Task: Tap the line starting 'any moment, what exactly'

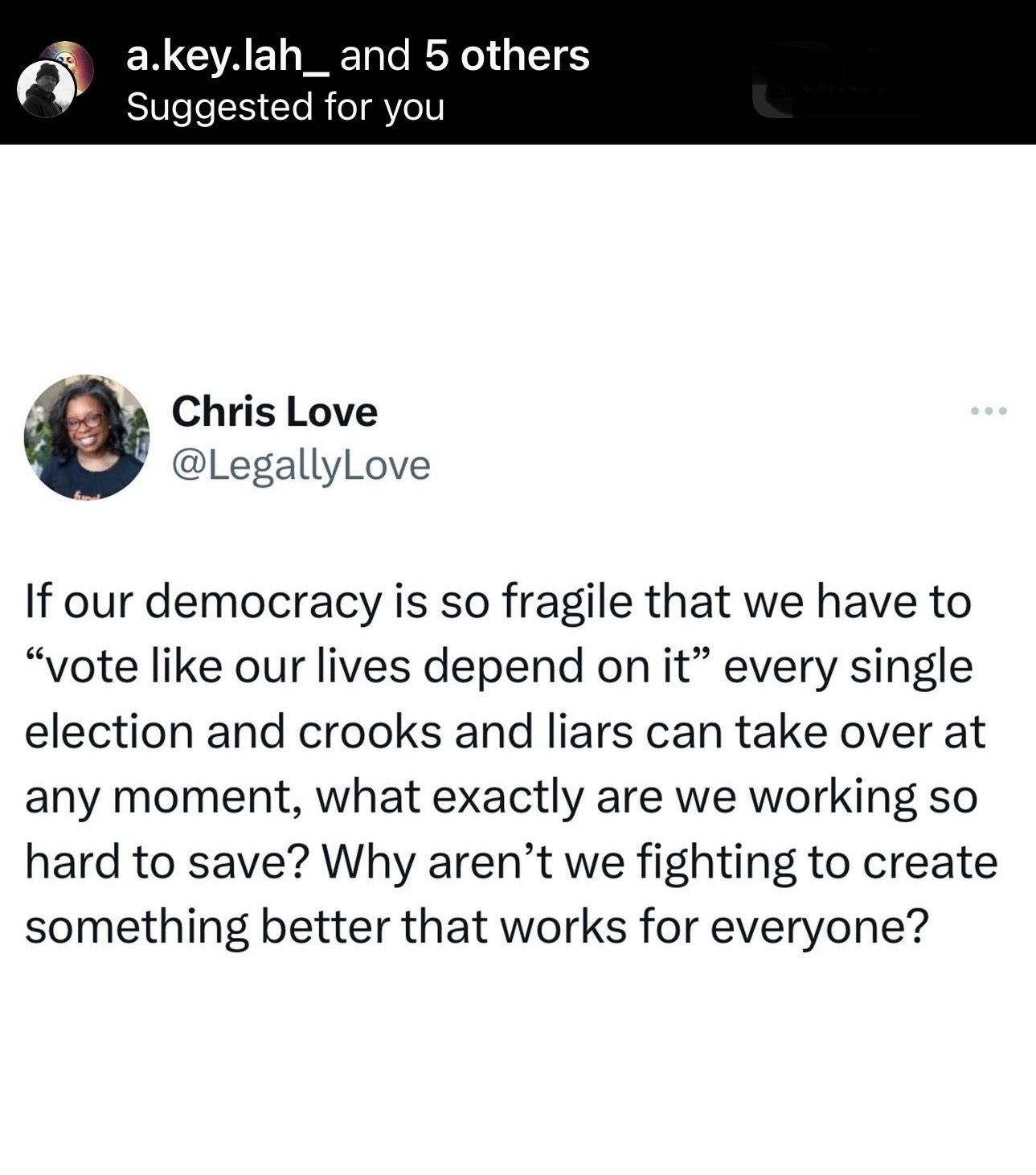Action: point(501,797)
